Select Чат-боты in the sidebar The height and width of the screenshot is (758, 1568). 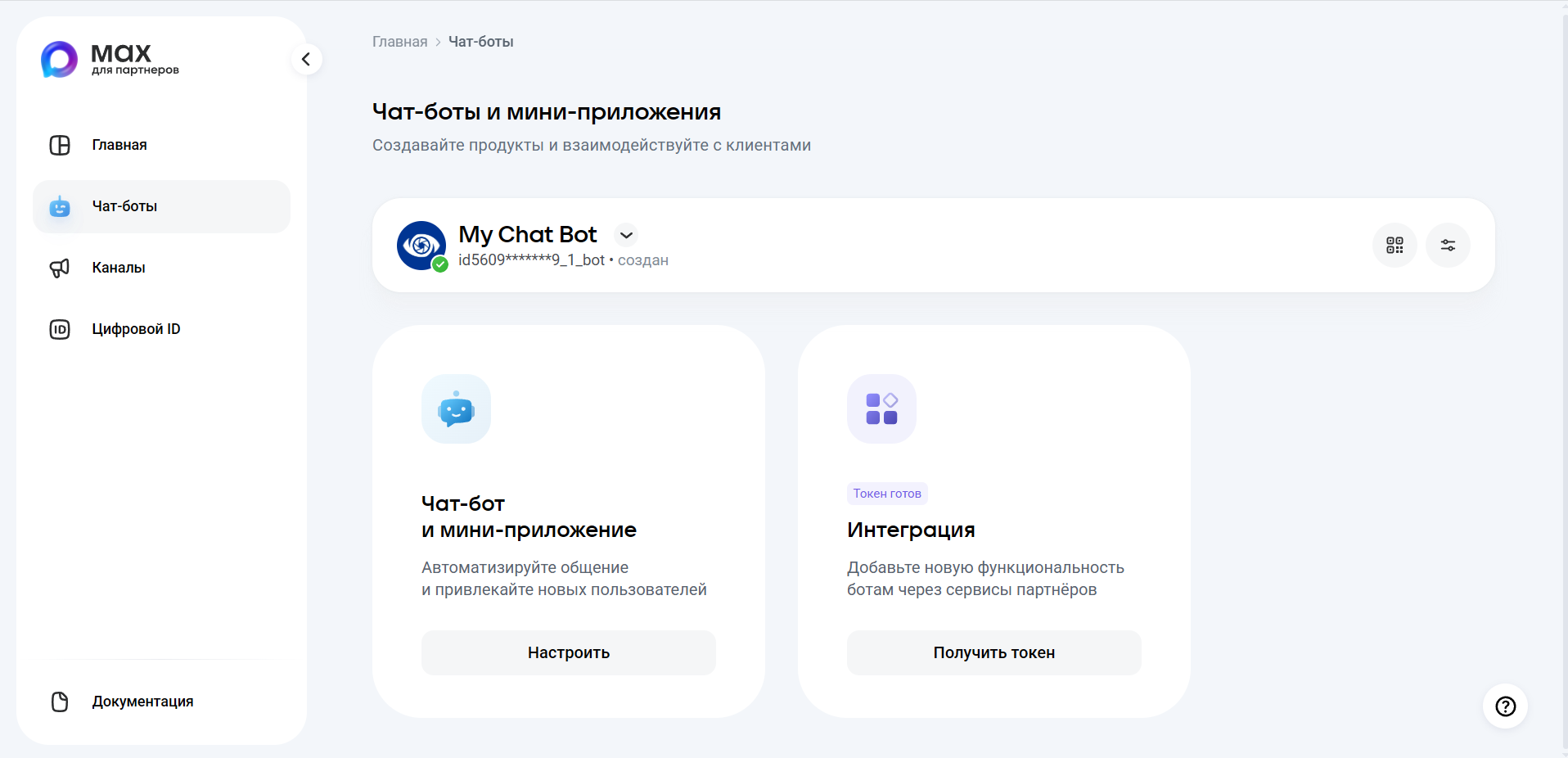click(x=124, y=206)
